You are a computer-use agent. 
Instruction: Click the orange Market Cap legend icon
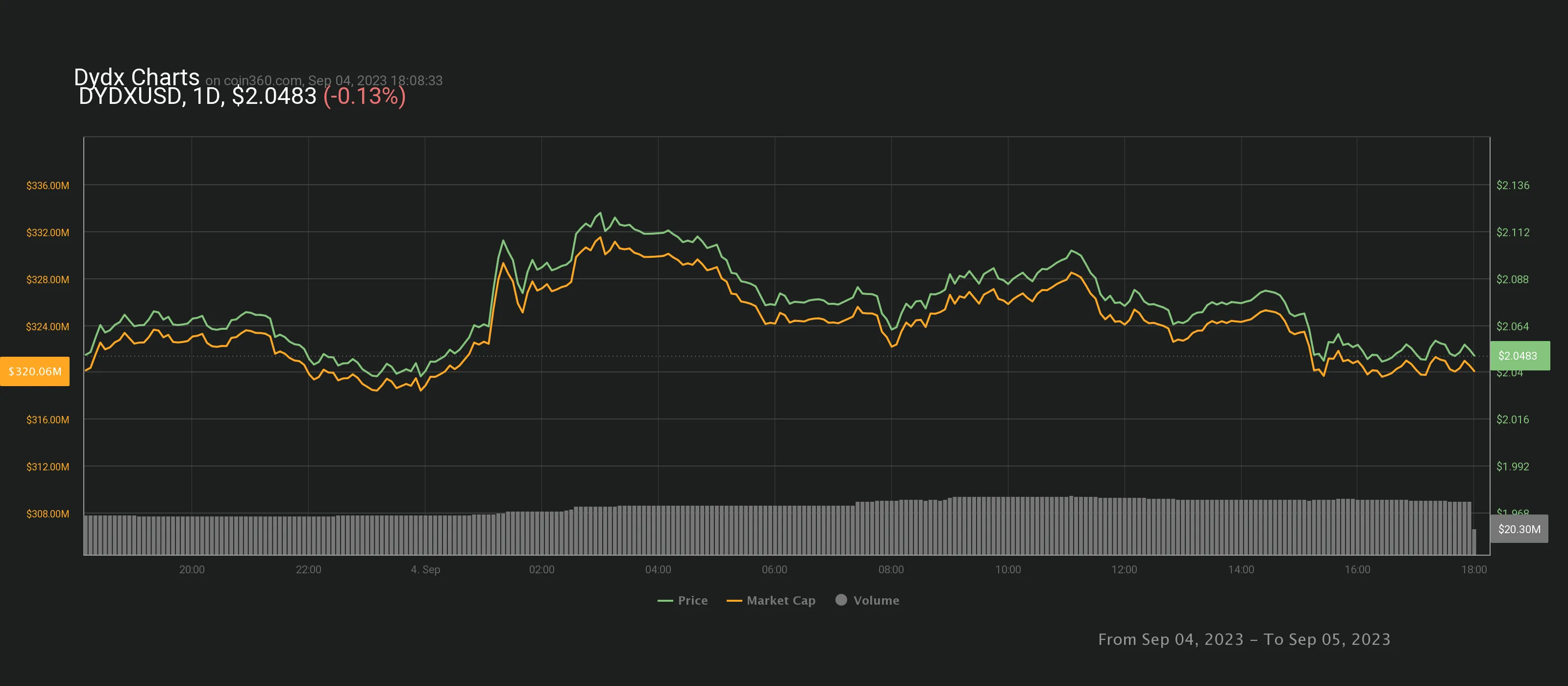(734, 601)
